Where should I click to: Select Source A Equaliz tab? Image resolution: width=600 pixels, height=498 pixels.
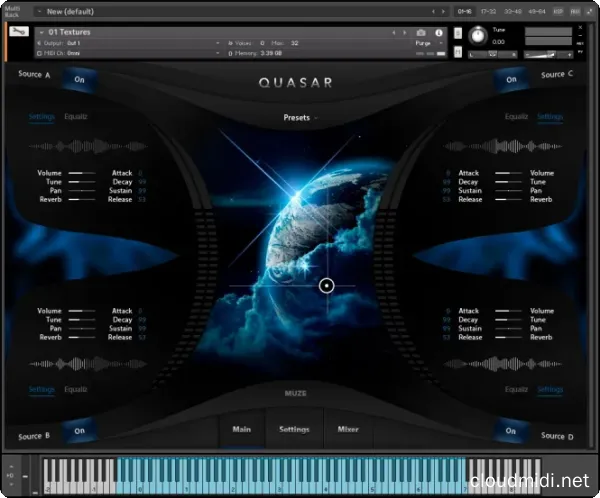[x=76, y=116]
